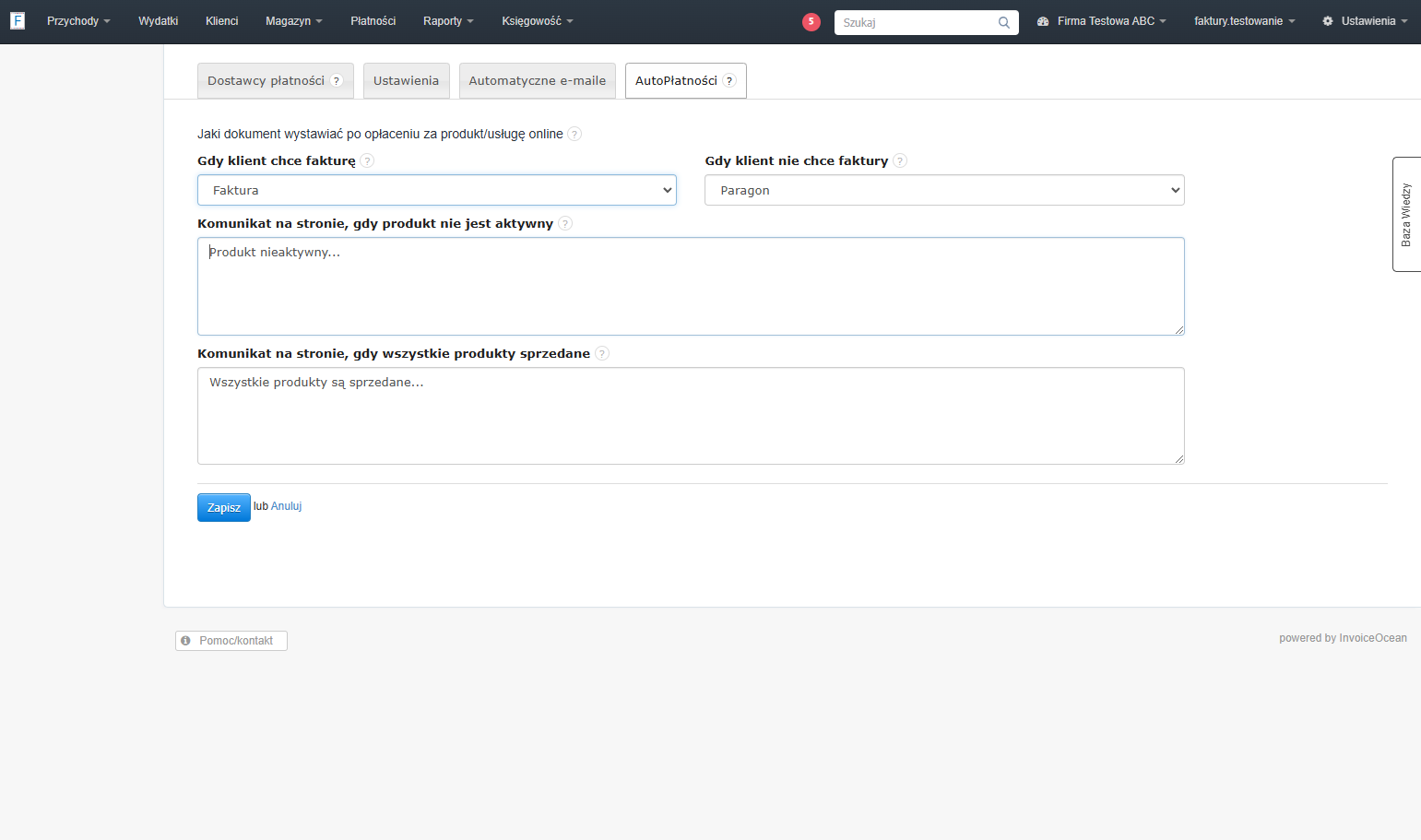The height and width of the screenshot is (840, 1421).
Task: Expand the Raporty menu
Action: coord(448,21)
